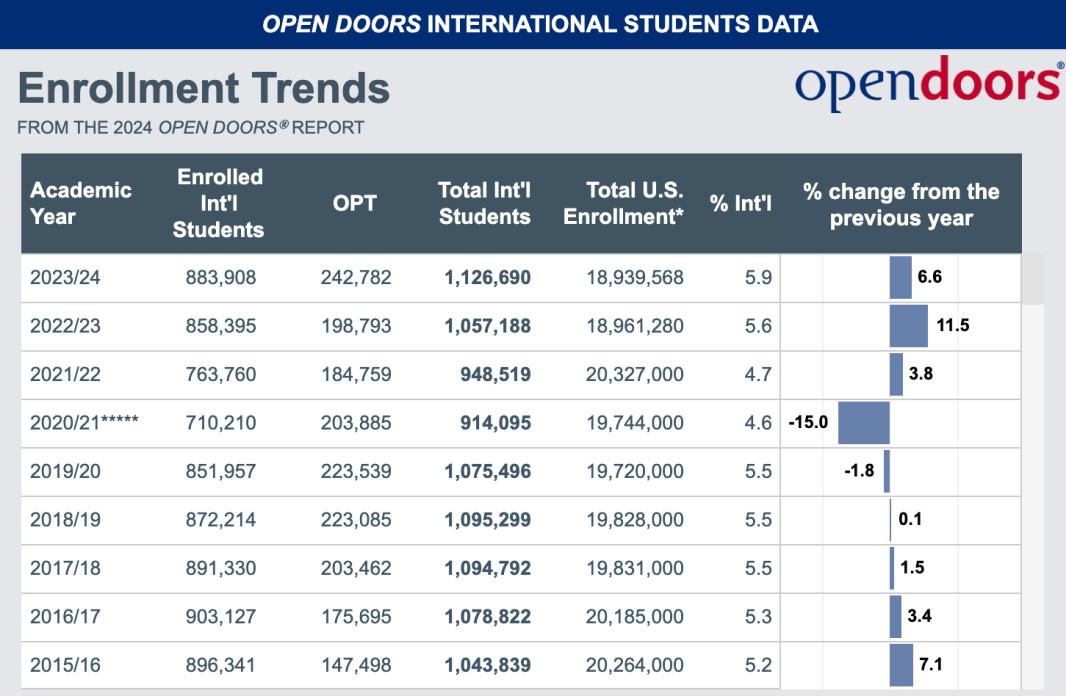The width and height of the screenshot is (1066, 696).
Task: Click the 11.5 percent change label
Action: pos(953,325)
